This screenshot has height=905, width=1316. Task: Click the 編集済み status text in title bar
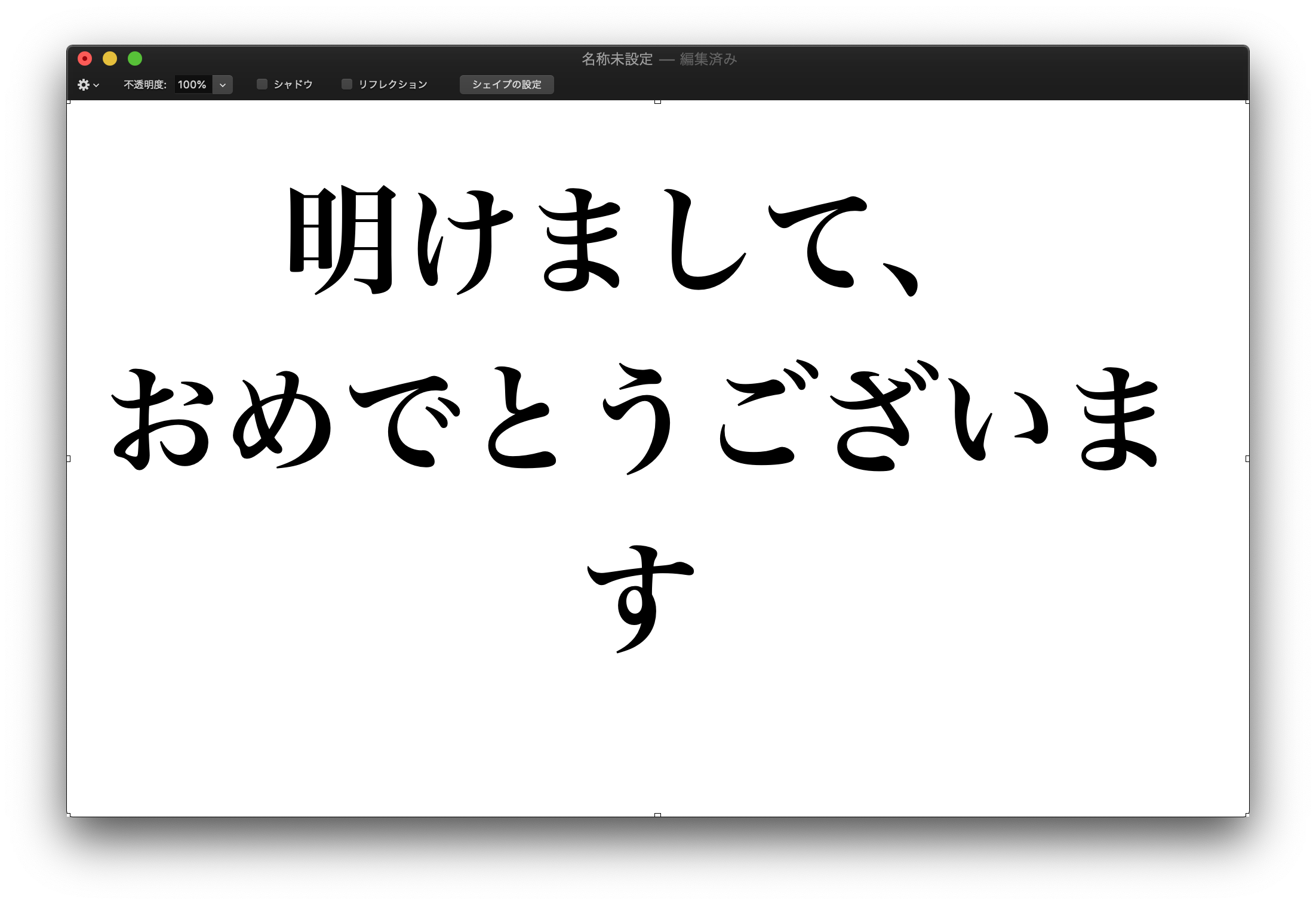tap(708, 59)
